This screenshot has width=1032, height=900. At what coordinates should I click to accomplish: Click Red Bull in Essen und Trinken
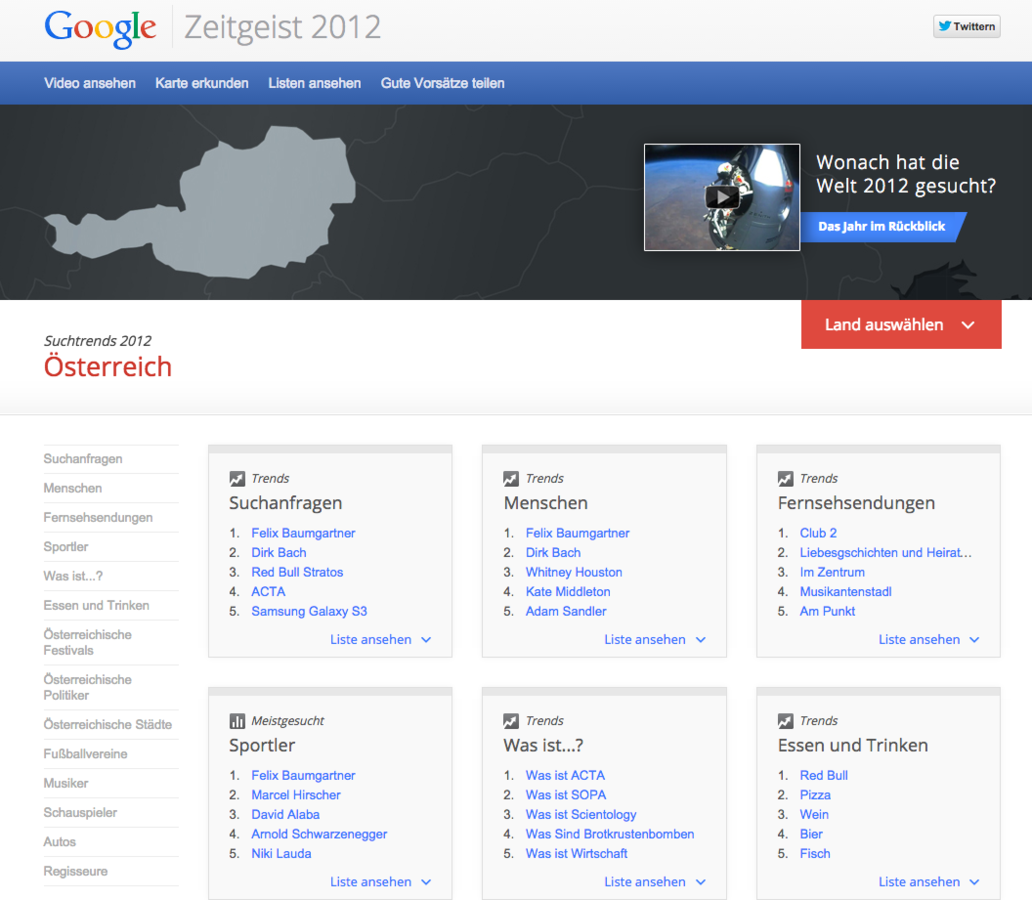click(824, 776)
